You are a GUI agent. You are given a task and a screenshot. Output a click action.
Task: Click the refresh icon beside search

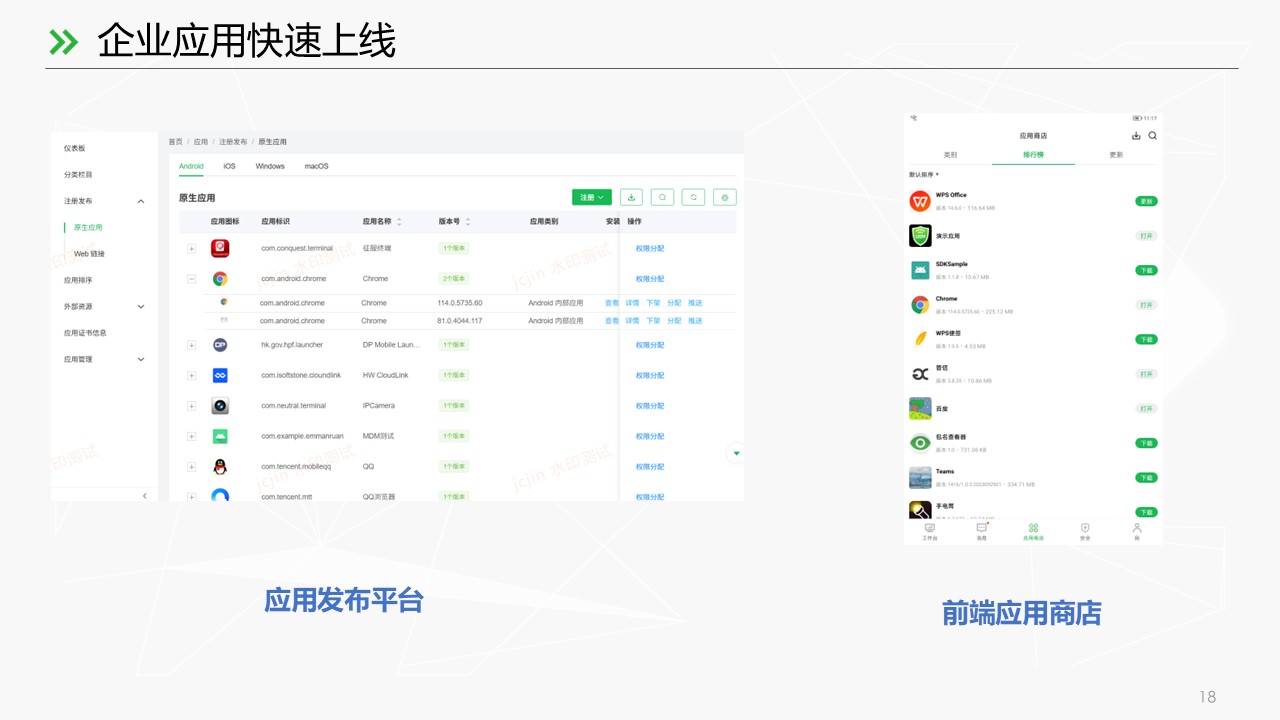[693, 198]
